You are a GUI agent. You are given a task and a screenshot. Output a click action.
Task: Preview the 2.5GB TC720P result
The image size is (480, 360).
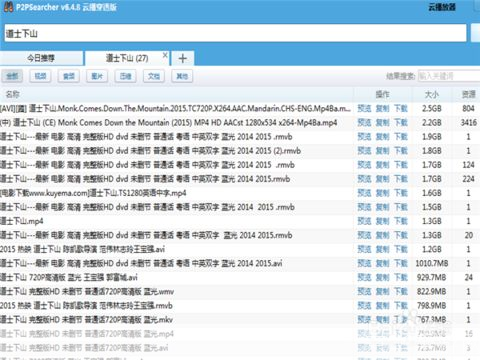pos(364,108)
